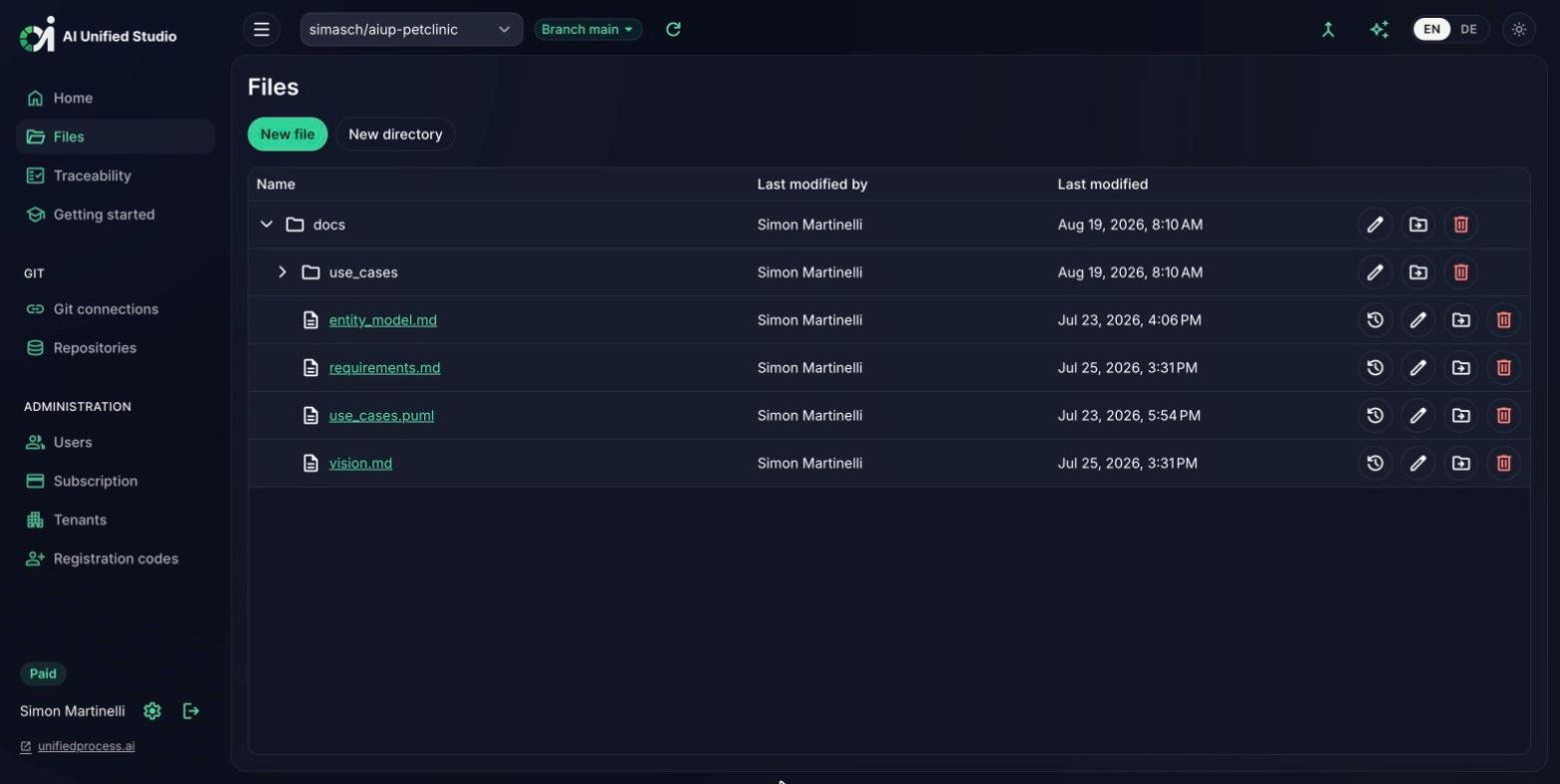The height and width of the screenshot is (784, 1560).
Task: Open the vision.md file link
Action: pos(360,464)
